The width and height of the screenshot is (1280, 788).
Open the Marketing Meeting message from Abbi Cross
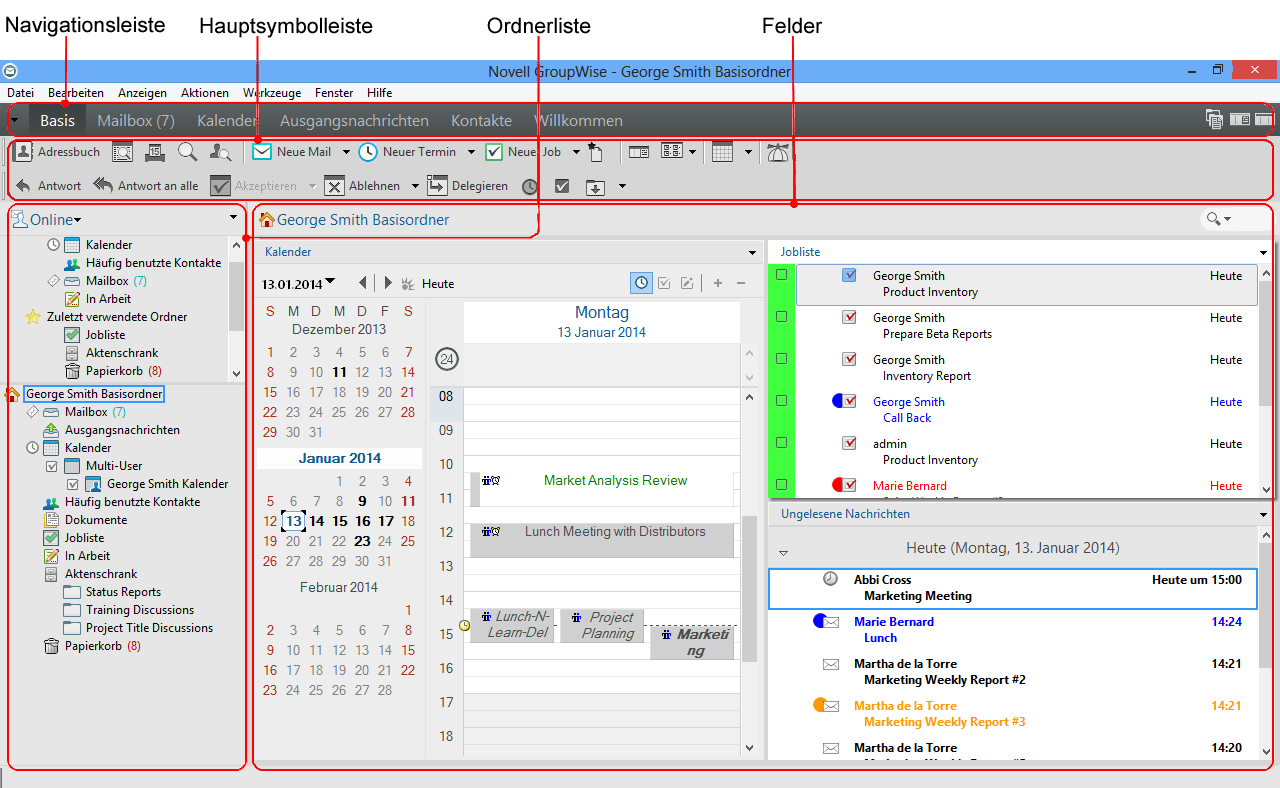click(x=1011, y=588)
